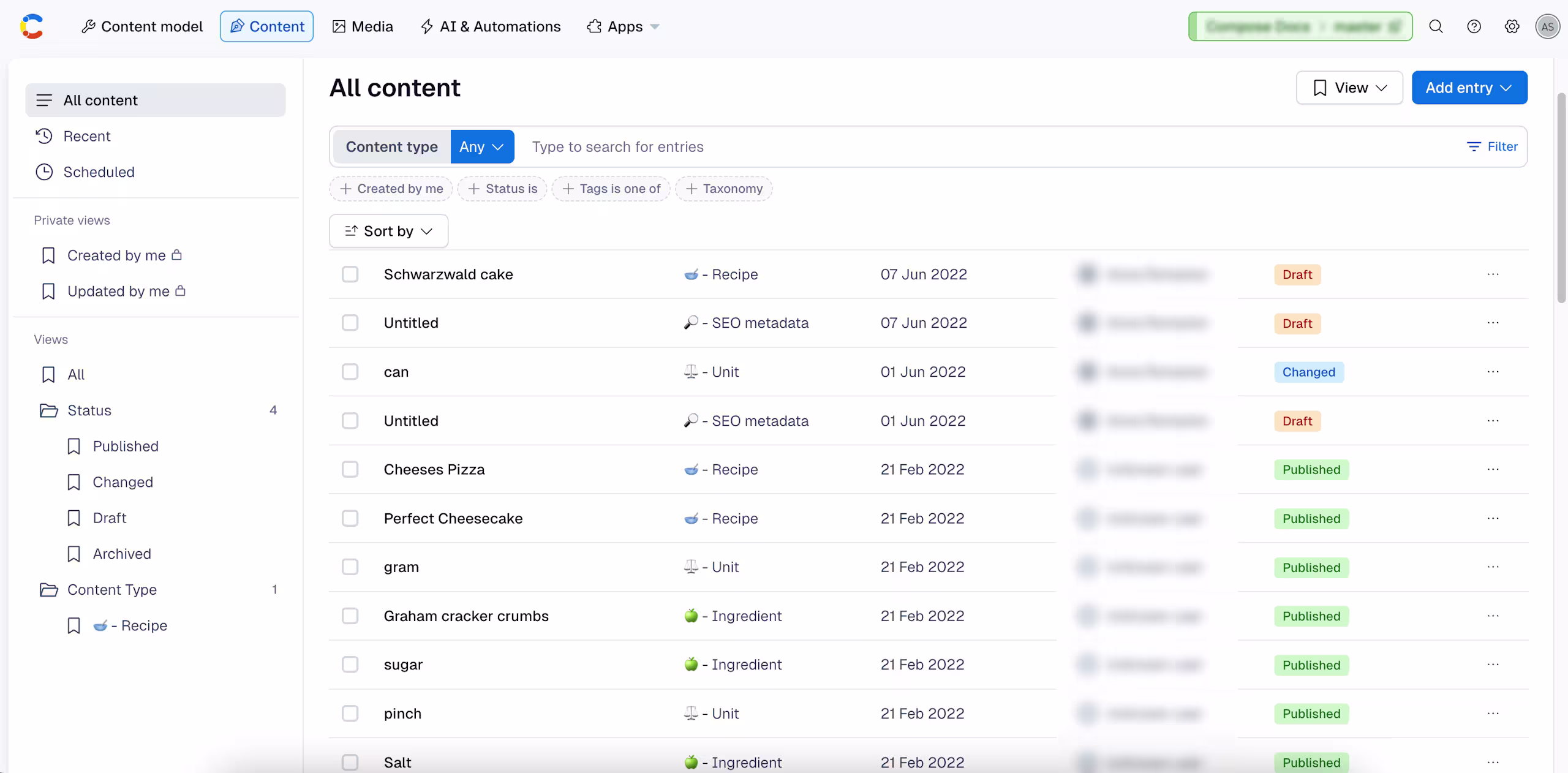This screenshot has height=773, width=1568.
Task: Select the Recipe content type saved view
Action: (x=130, y=625)
